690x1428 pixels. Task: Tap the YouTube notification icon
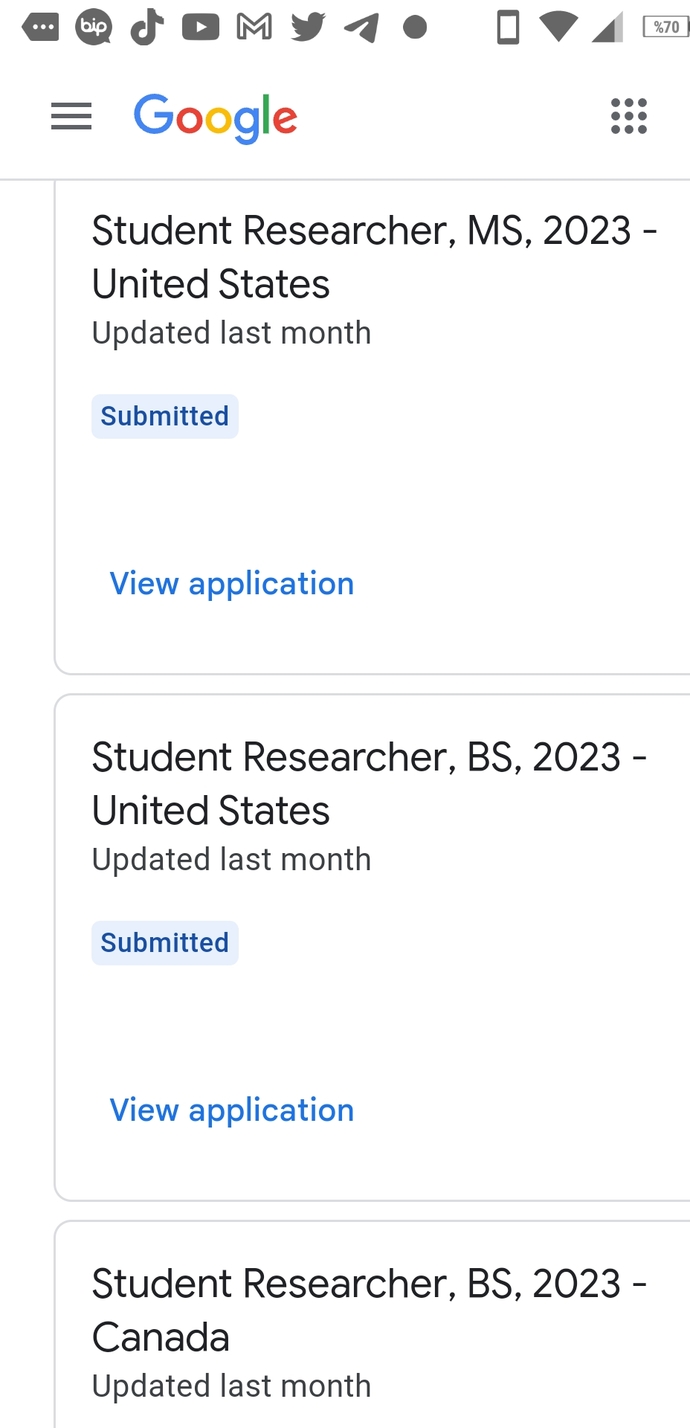click(201, 27)
